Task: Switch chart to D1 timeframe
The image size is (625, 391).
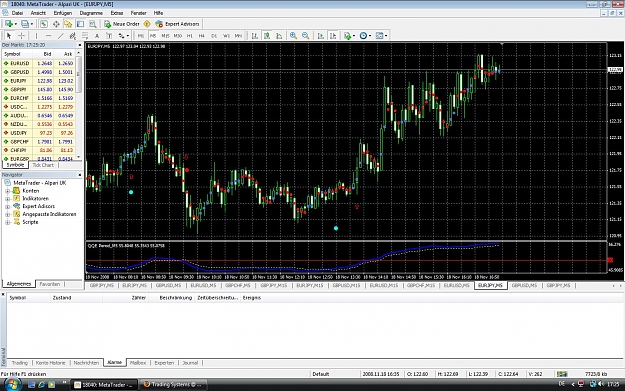Action: pos(214,36)
